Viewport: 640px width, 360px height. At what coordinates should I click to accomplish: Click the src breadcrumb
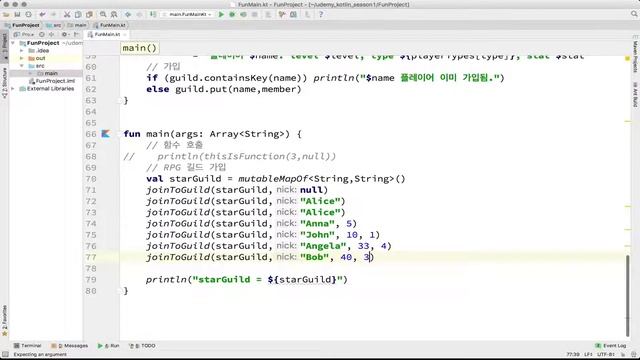[x=54, y=25]
